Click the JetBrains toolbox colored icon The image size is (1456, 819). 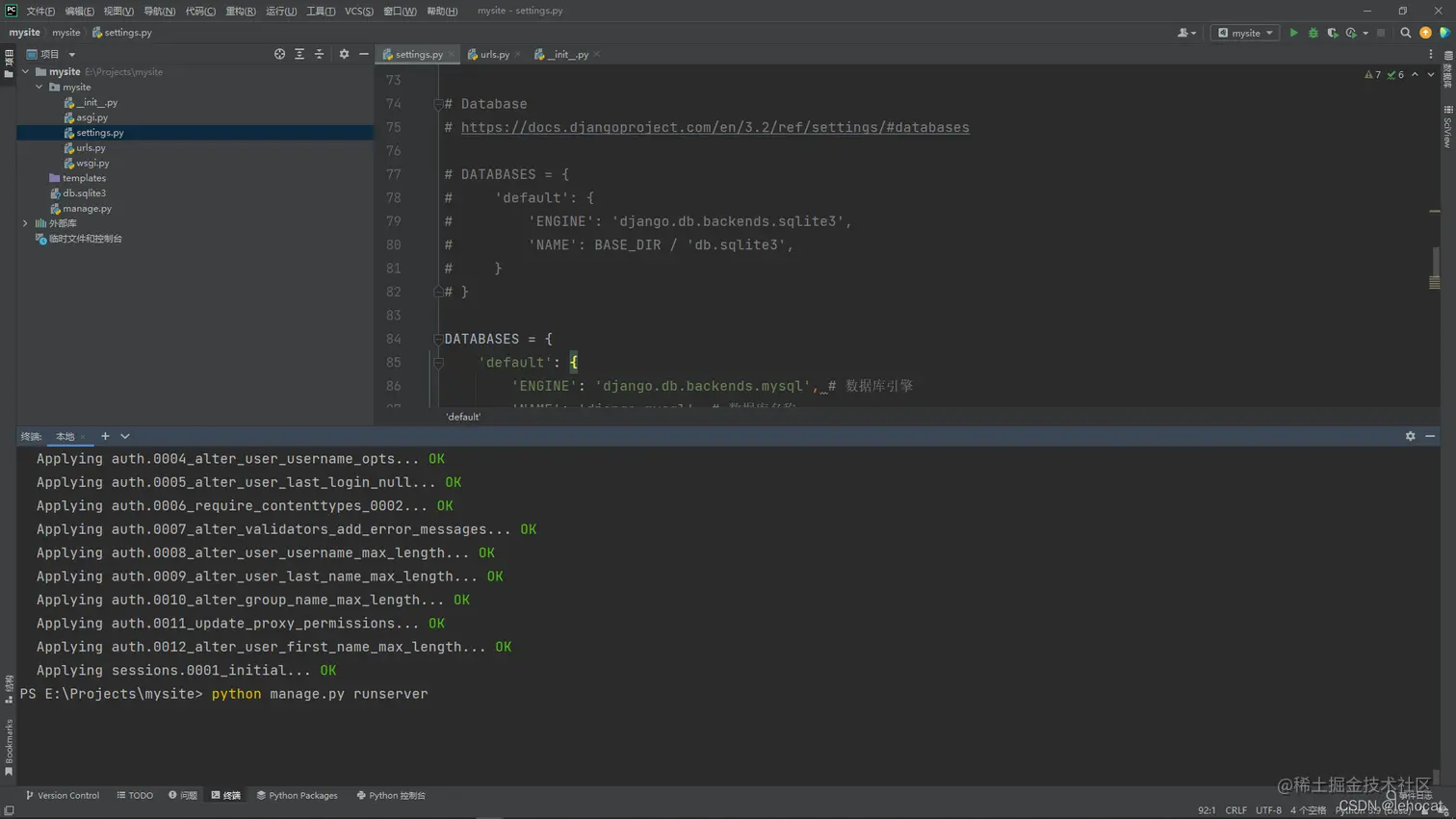pyautogui.click(x=1444, y=33)
